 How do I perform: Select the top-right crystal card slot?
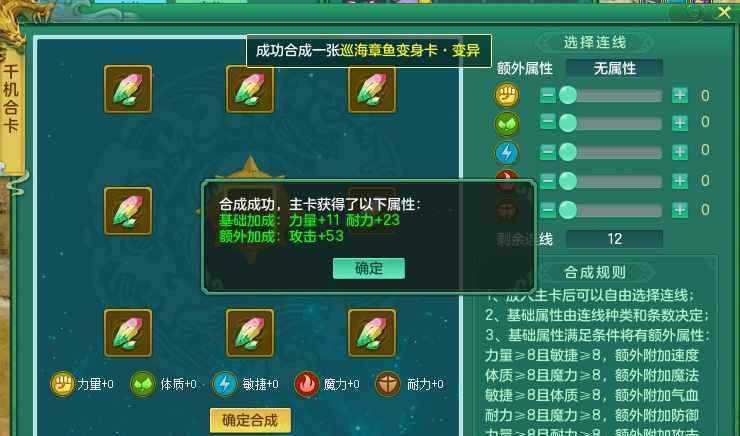click(372, 89)
